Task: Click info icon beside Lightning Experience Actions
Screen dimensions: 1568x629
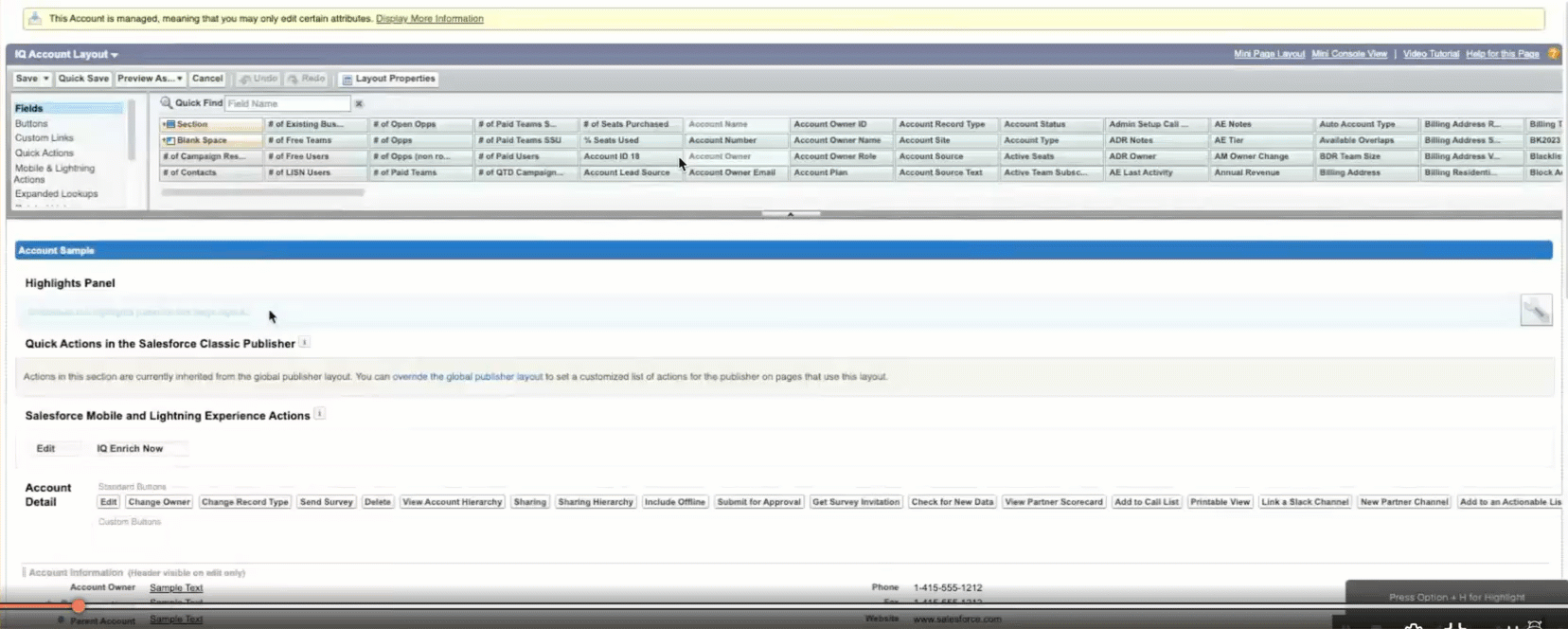Action: (x=319, y=414)
